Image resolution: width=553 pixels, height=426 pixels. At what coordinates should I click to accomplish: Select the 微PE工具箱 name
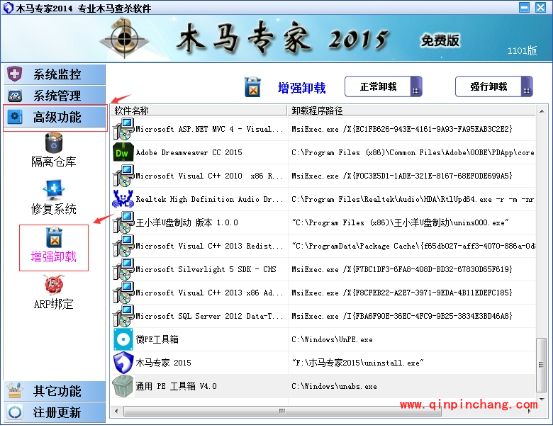coord(157,339)
